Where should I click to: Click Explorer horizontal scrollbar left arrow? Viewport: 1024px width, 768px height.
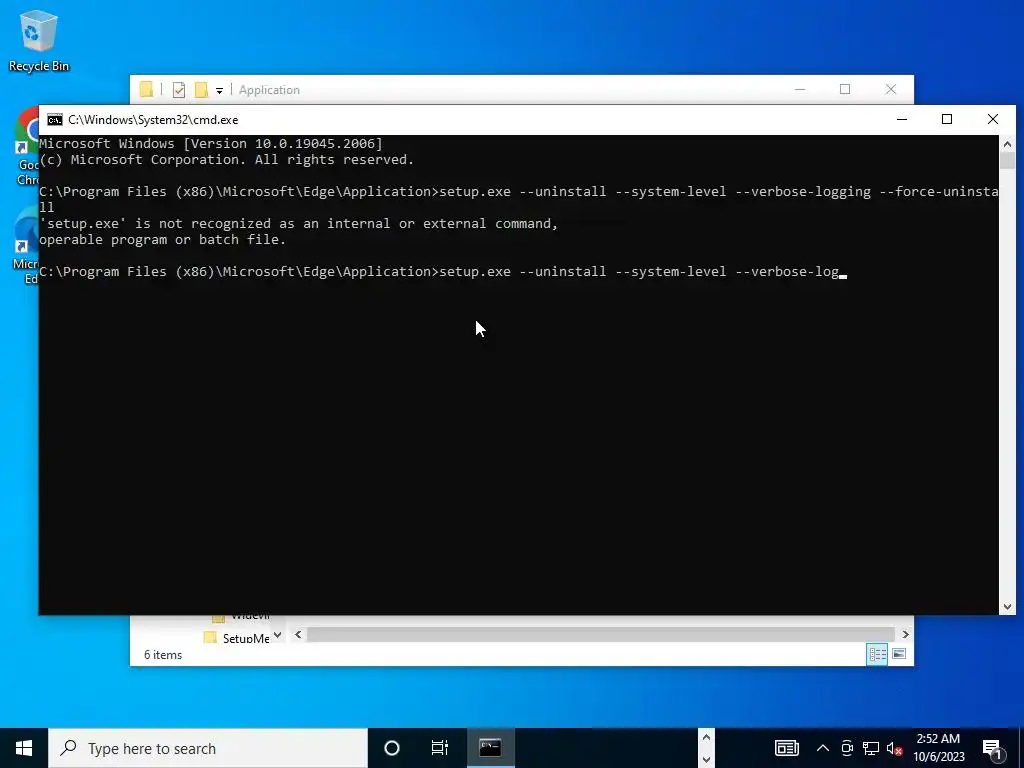point(298,634)
